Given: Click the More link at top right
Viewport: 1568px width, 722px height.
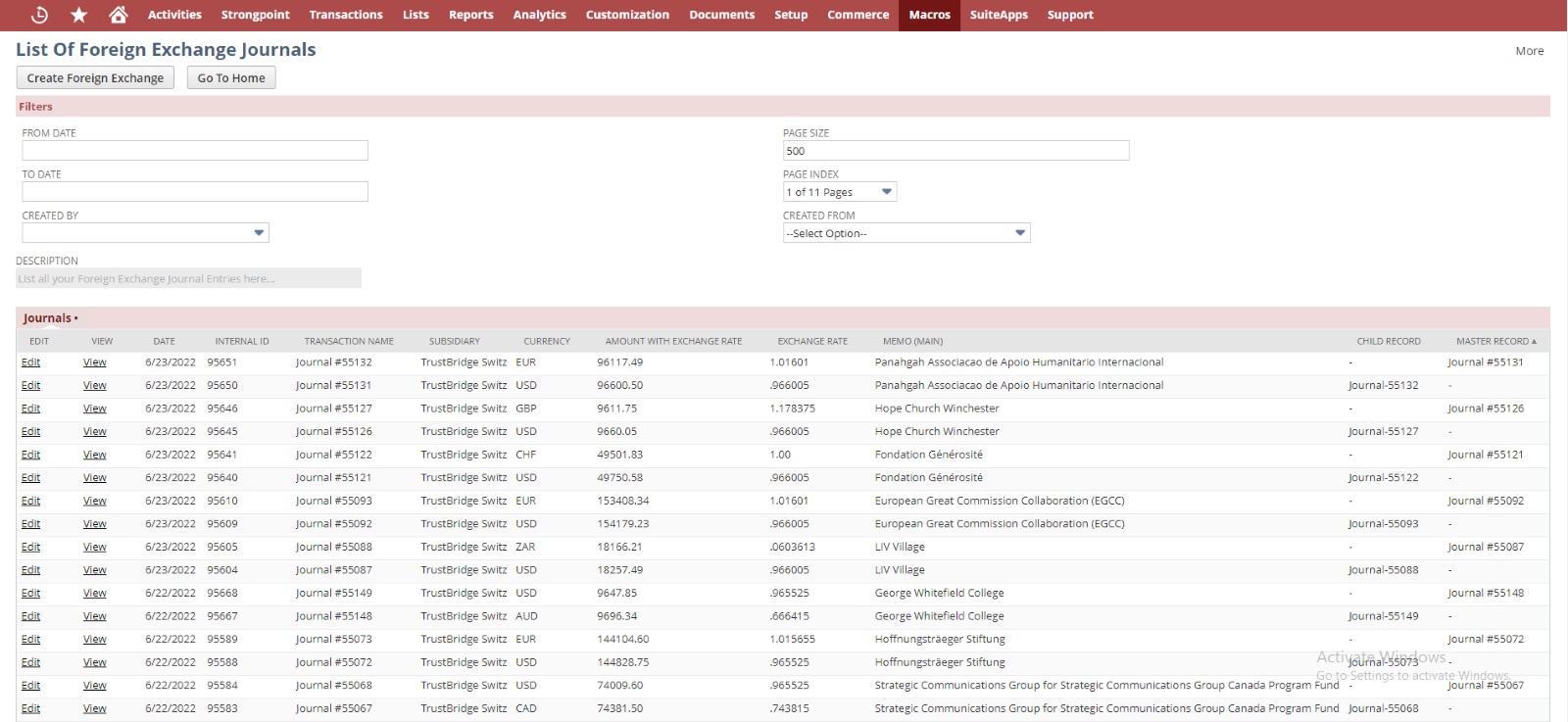Looking at the screenshot, I should point(1529,51).
